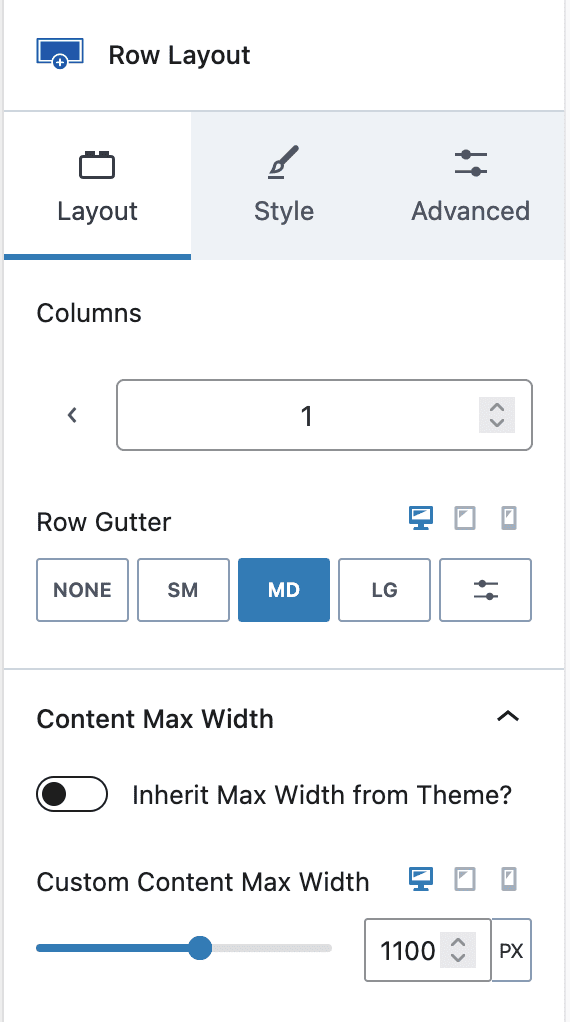Click the 1100 max width input field

pos(427,950)
